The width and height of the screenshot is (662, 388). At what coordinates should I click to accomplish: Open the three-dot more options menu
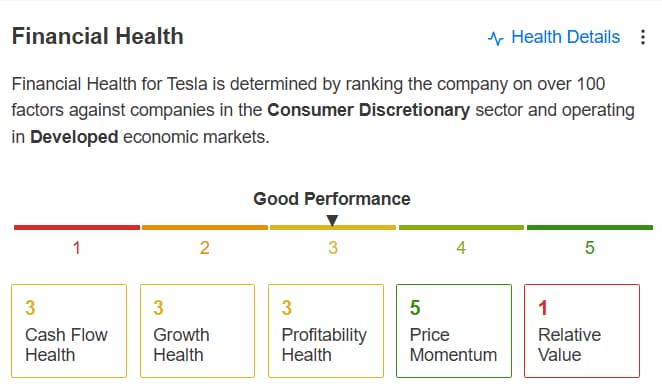pos(643,37)
